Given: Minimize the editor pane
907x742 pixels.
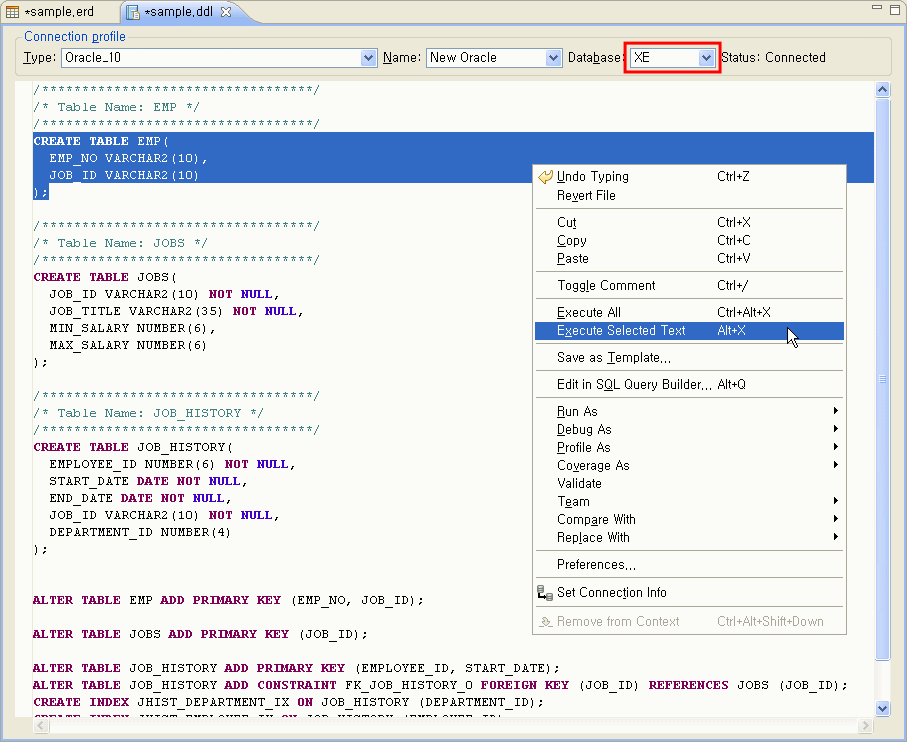Looking at the screenshot, I should tap(876, 8).
